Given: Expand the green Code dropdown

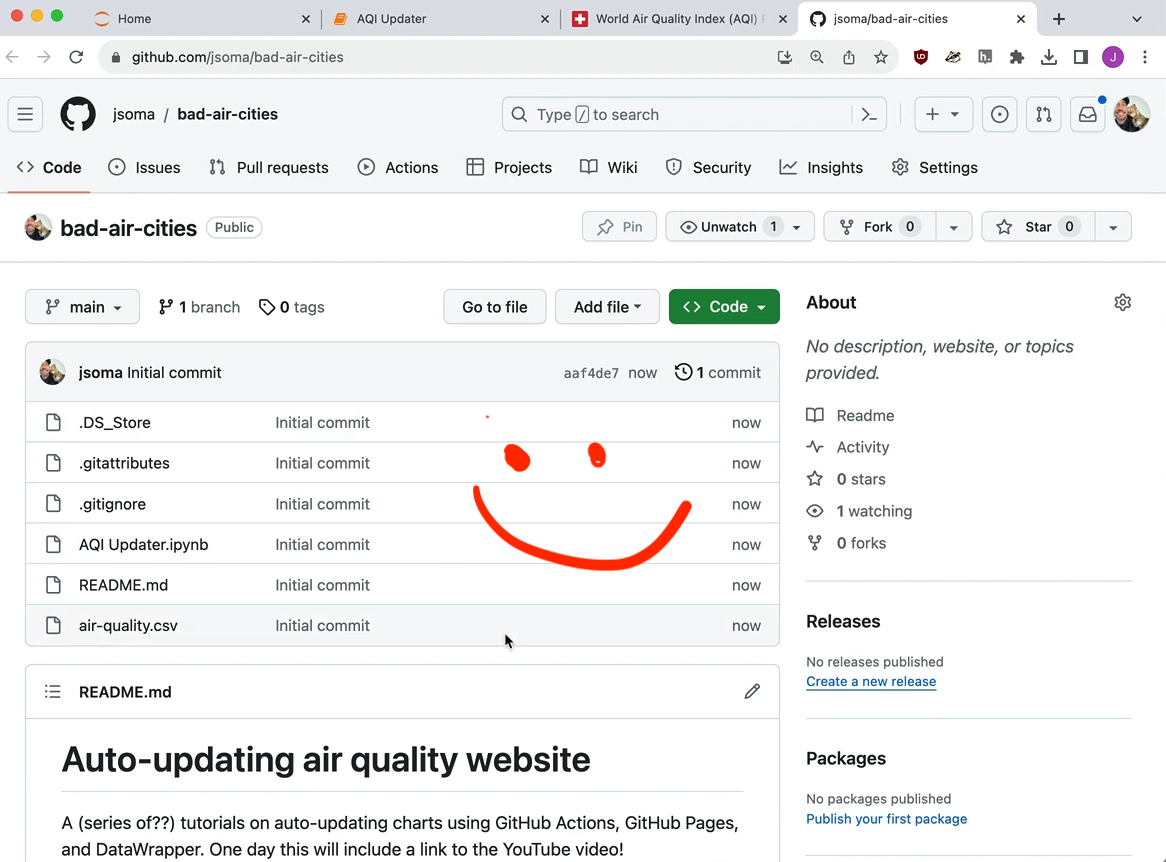Looking at the screenshot, I should coord(724,307).
